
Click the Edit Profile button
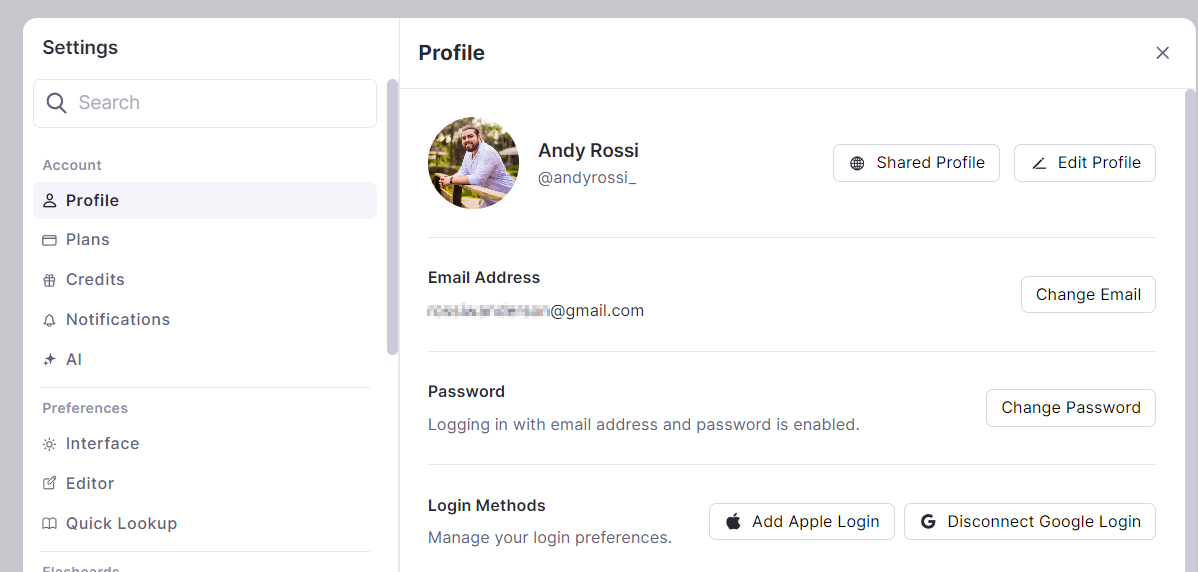pos(1084,163)
